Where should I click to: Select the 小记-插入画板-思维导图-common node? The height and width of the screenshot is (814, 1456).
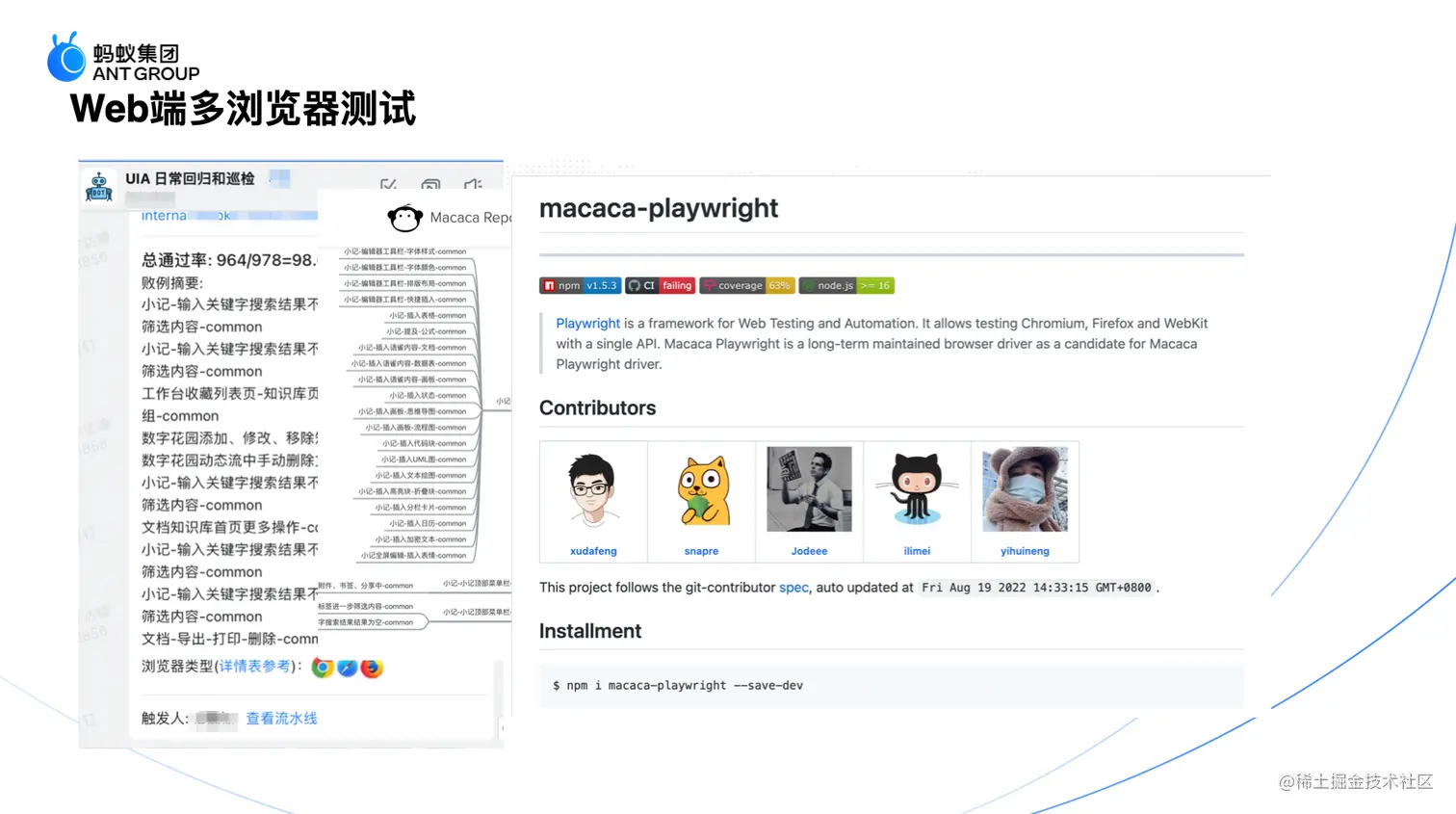coord(412,411)
